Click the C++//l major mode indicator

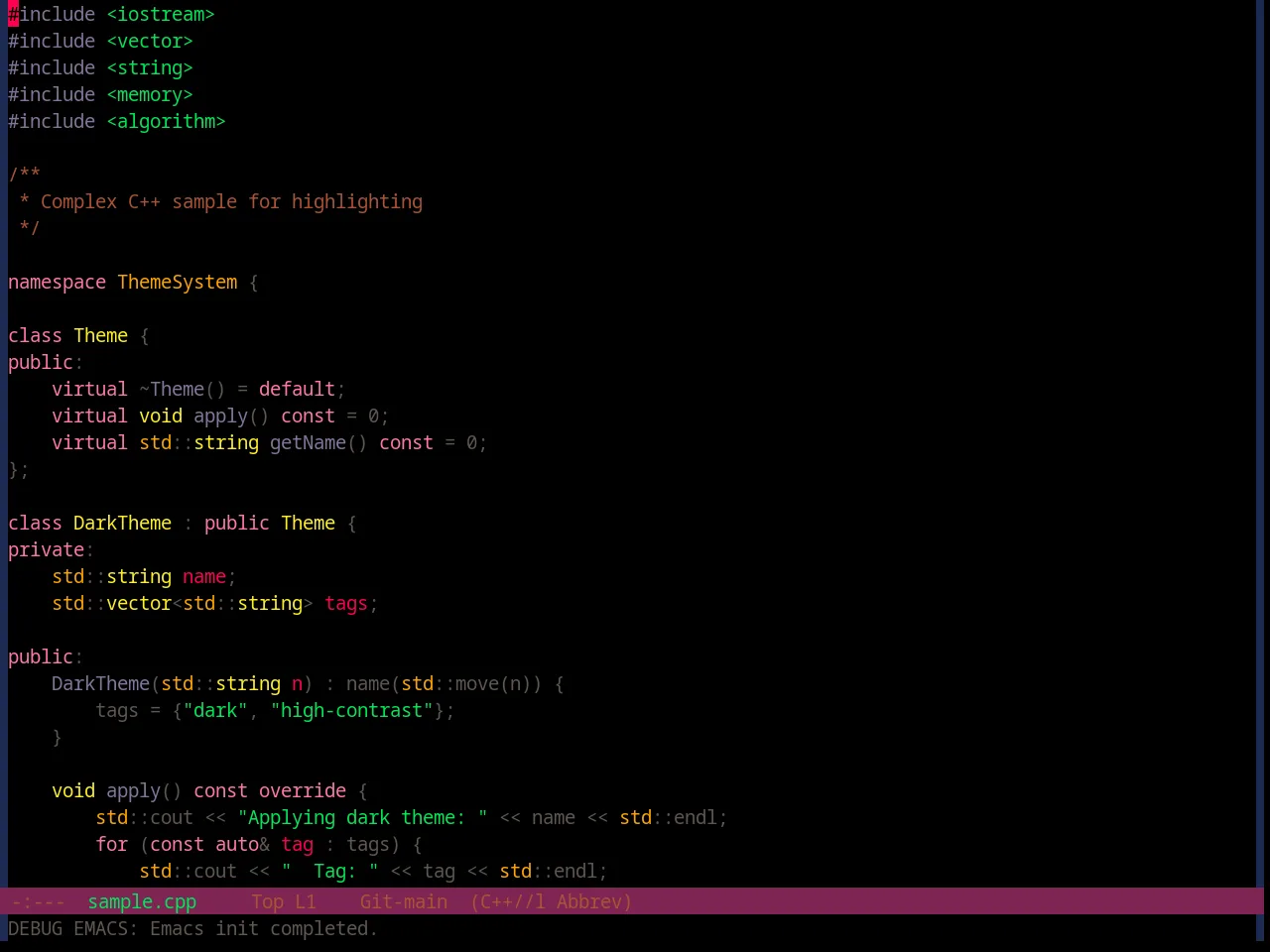(508, 901)
